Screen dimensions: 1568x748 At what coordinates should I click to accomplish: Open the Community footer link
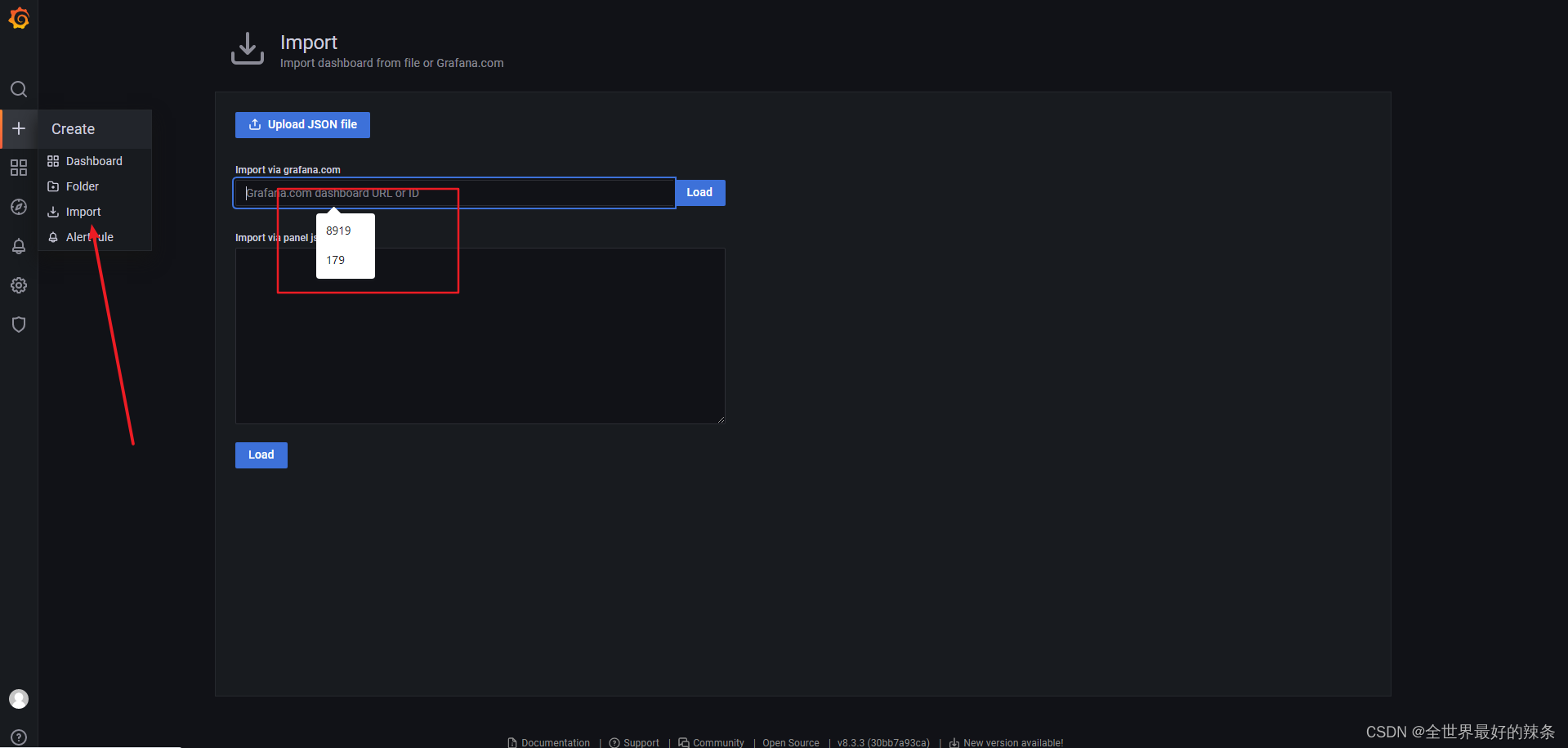click(711, 742)
